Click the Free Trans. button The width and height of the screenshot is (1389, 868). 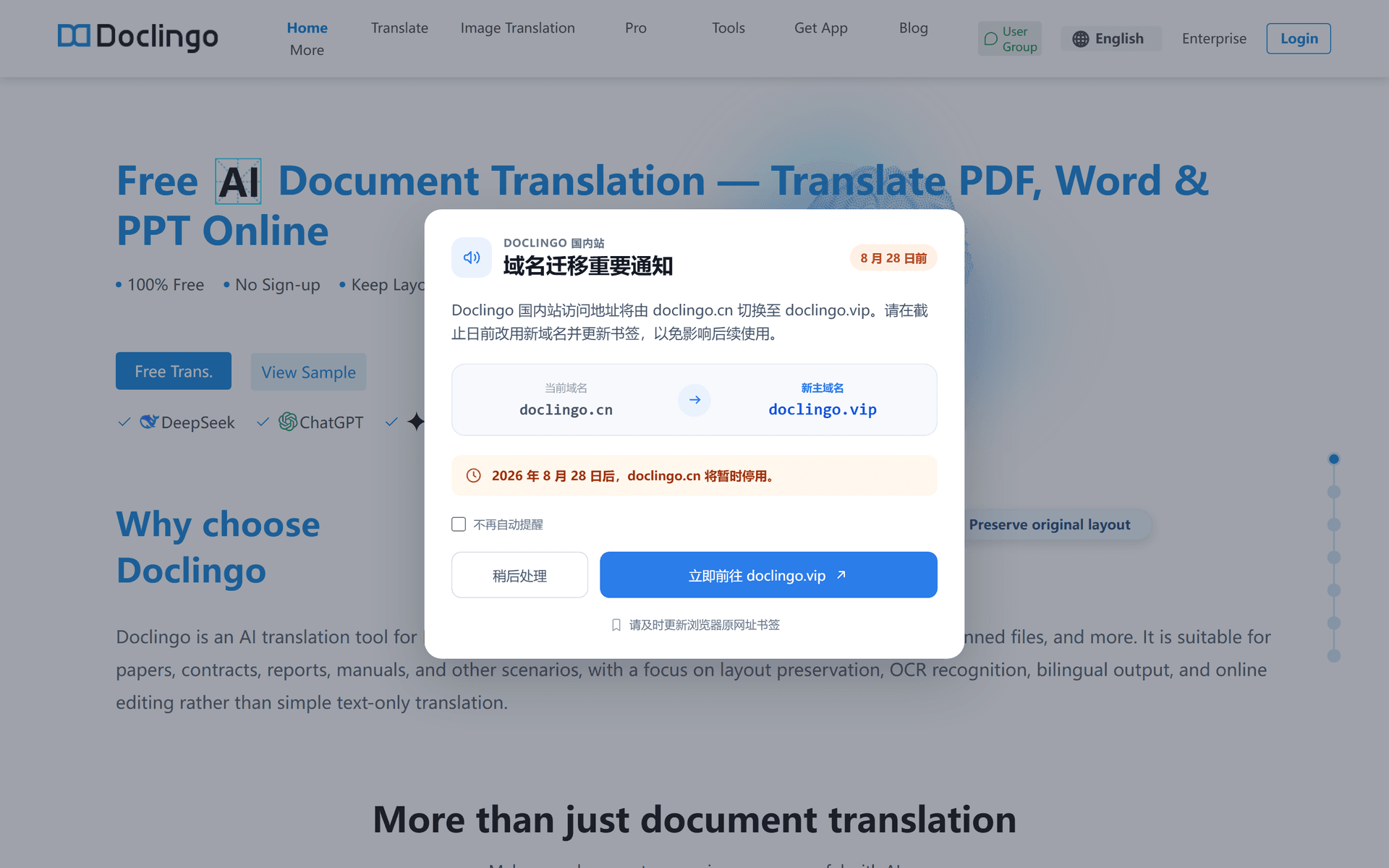tap(174, 371)
